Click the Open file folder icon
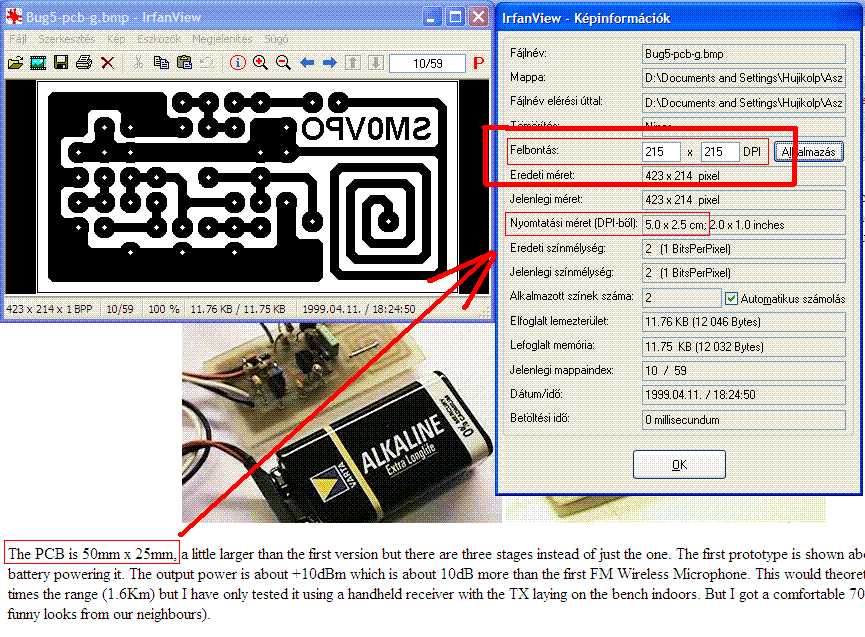This screenshot has width=865, height=637. click(15, 62)
